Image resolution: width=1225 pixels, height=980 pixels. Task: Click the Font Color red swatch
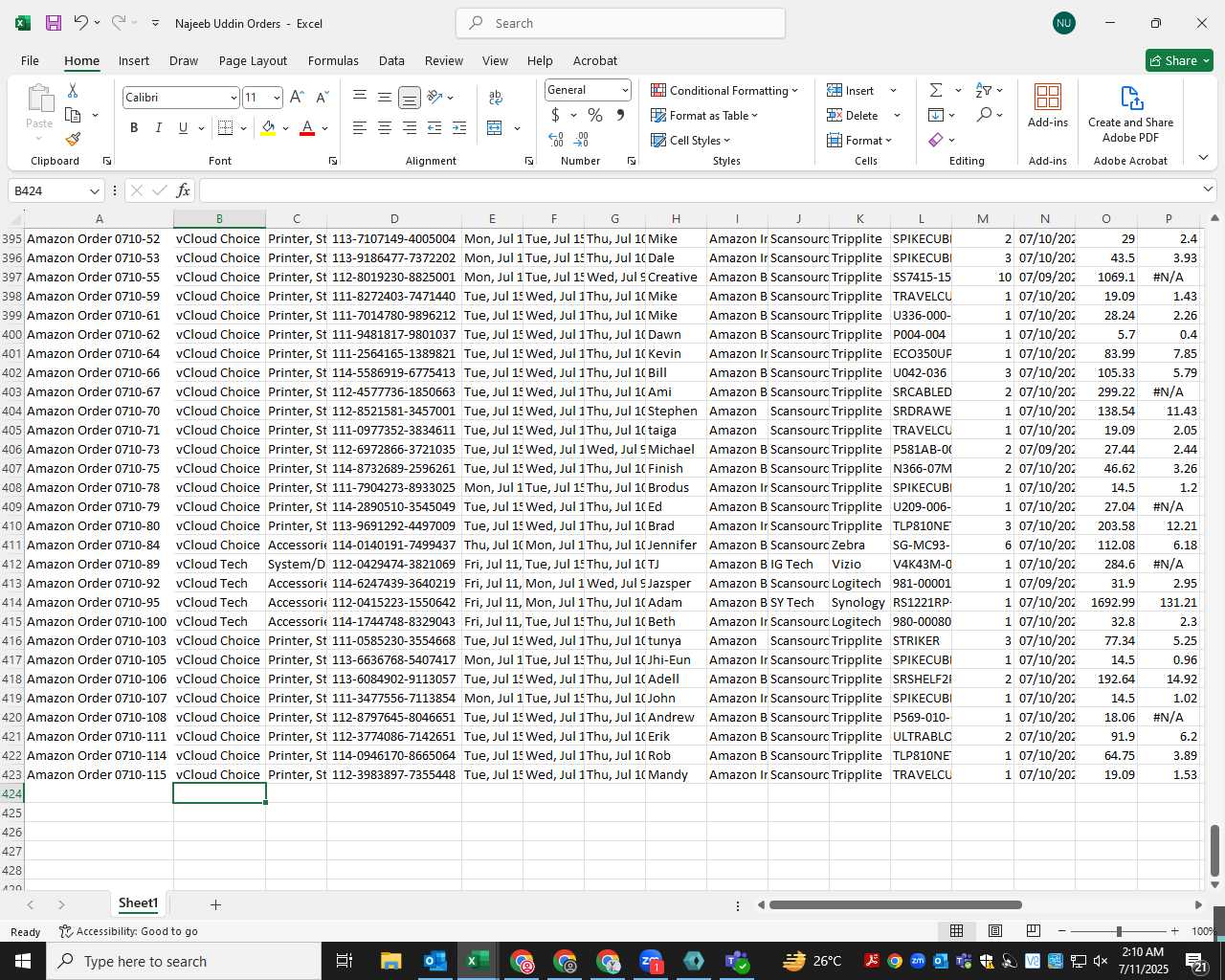[307, 127]
